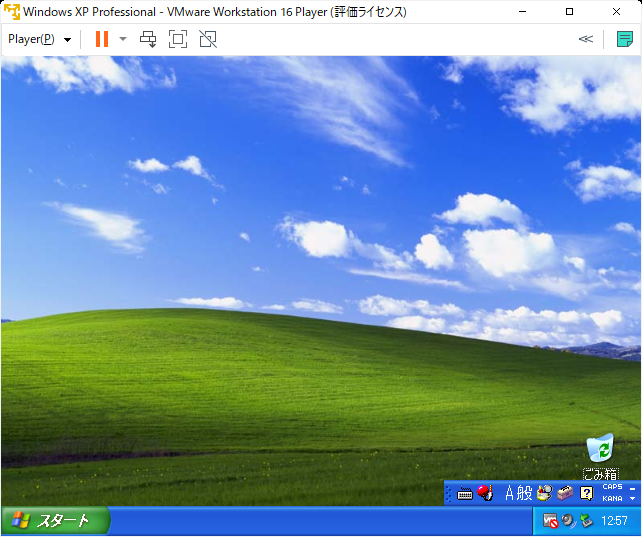Collapse the toolbar with double chevron
Screen dimensions: 642x537
click(585, 39)
